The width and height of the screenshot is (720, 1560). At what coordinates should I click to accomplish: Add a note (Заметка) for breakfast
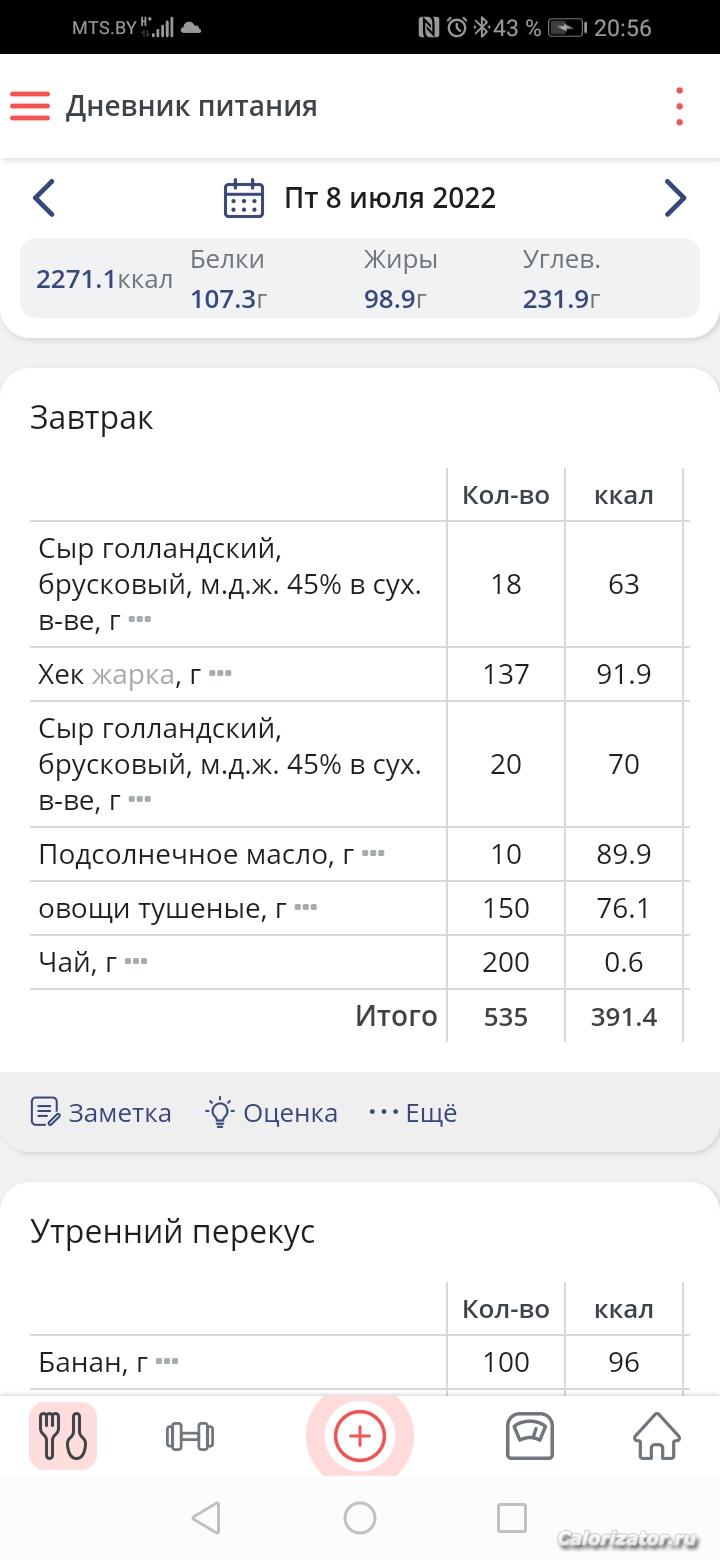[101, 1112]
